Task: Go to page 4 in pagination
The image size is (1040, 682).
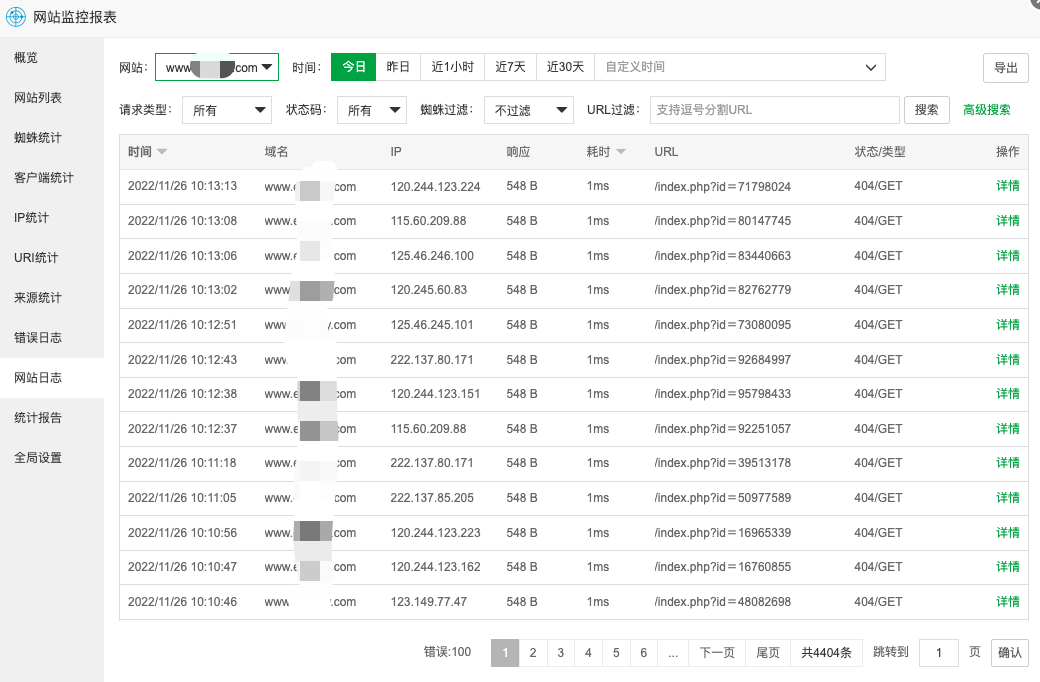Action: tap(588, 653)
